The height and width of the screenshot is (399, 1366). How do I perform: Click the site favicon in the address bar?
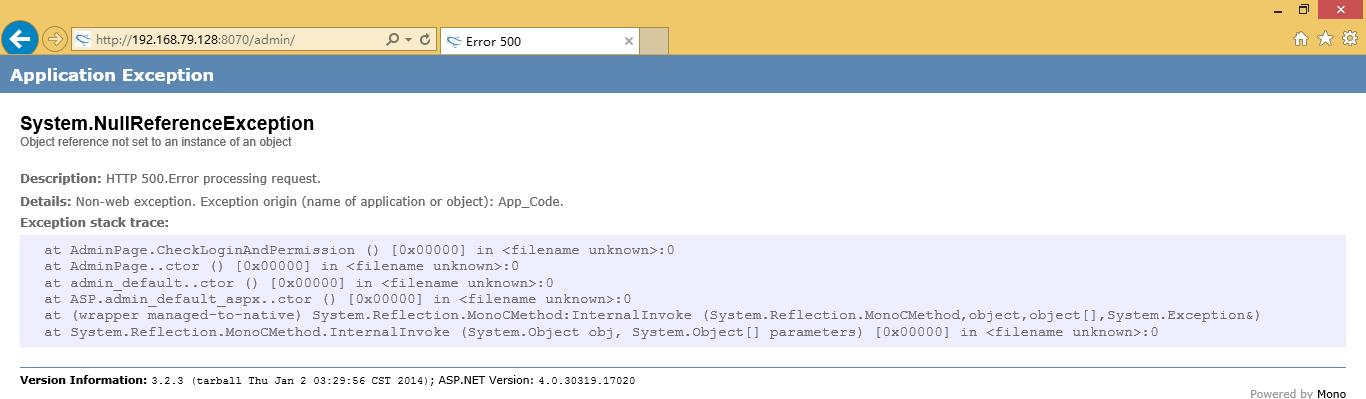(x=84, y=40)
